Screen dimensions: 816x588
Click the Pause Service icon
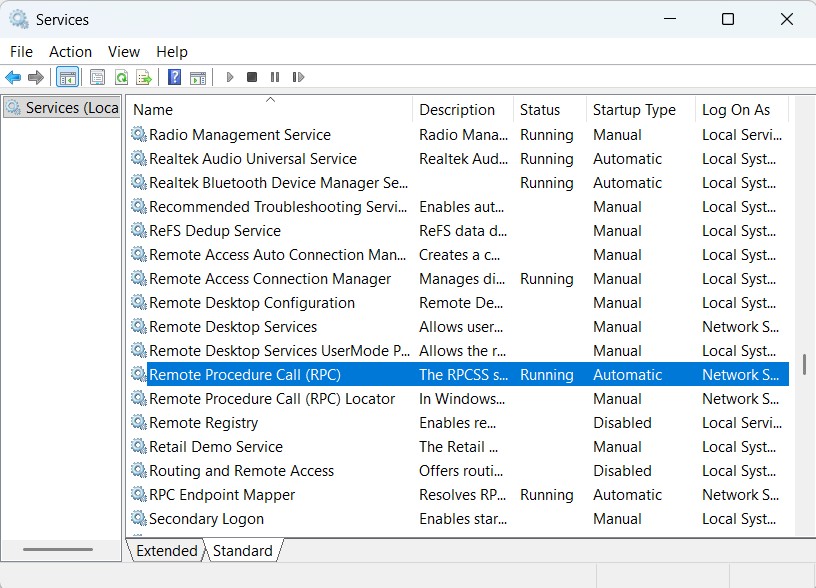pyautogui.click(x=275, y=77)
